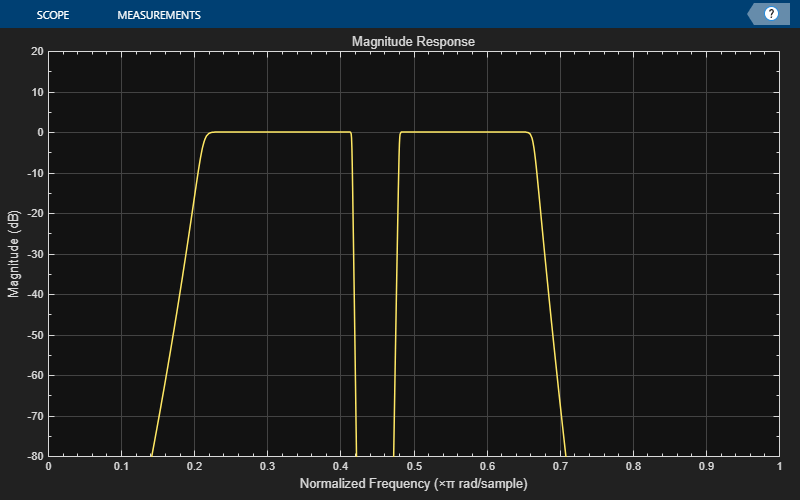Click the 10 tick label on the y-axis
Screen dimensions: 800x500
[36, 92]
